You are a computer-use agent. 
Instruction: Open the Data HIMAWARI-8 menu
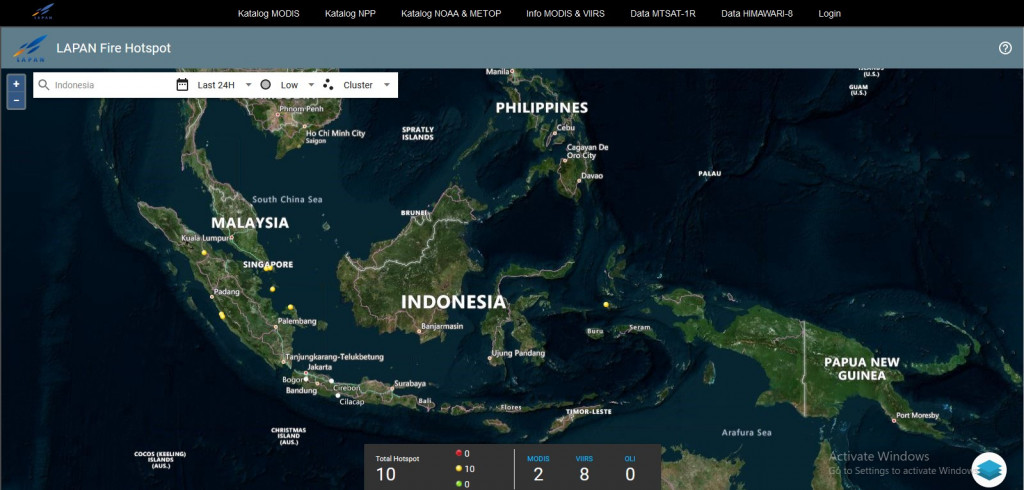click(x=757, y=13)
